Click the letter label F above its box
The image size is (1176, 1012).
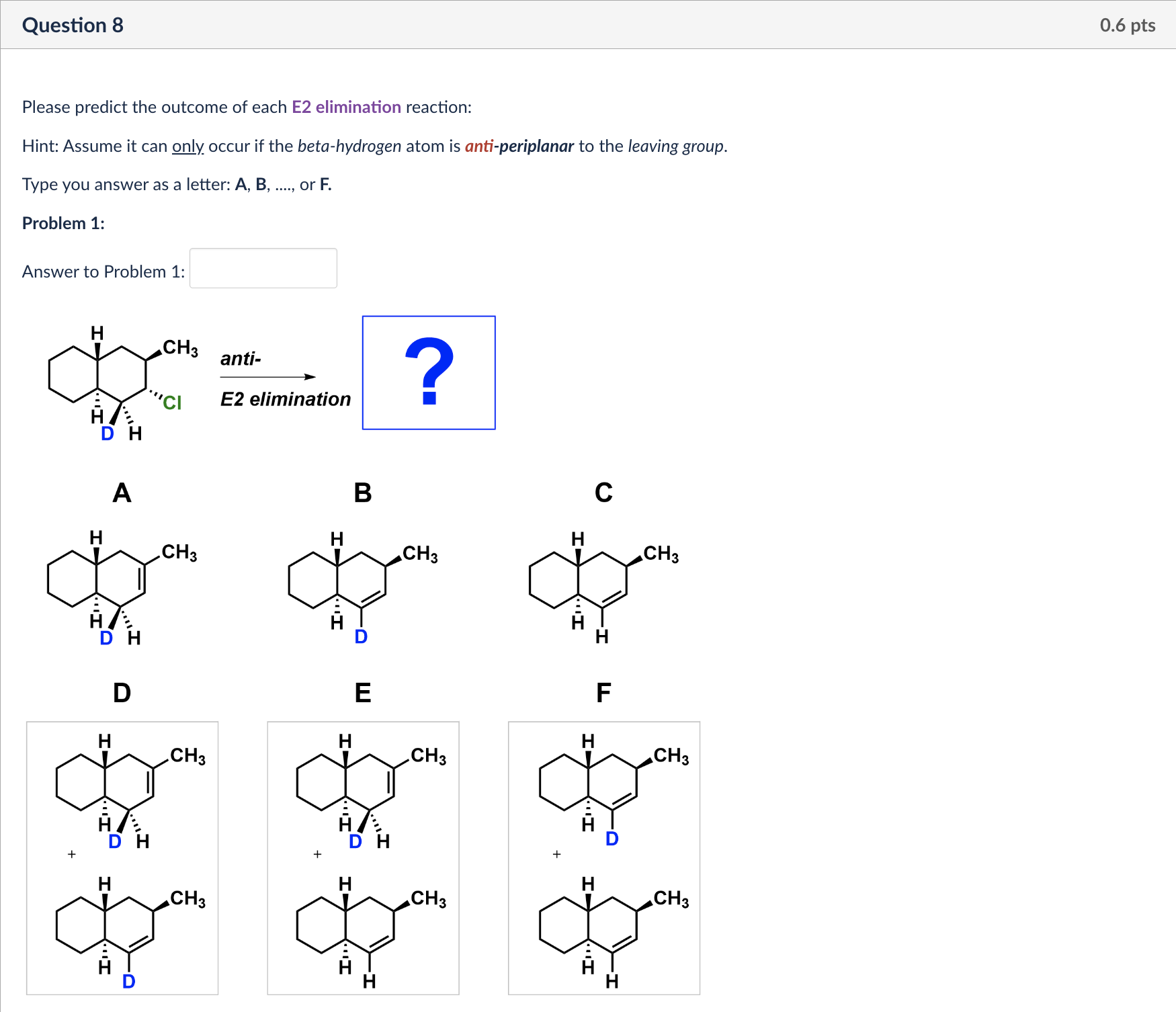pyautogui.click(x=603, y=693)
